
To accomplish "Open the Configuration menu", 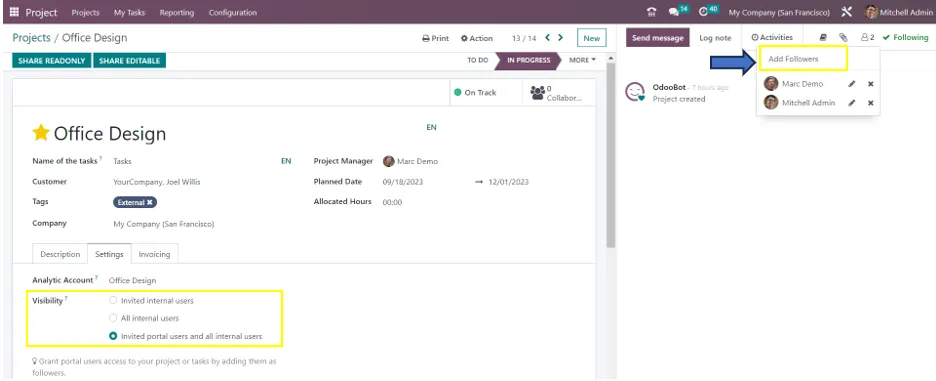I will (233, 13).
